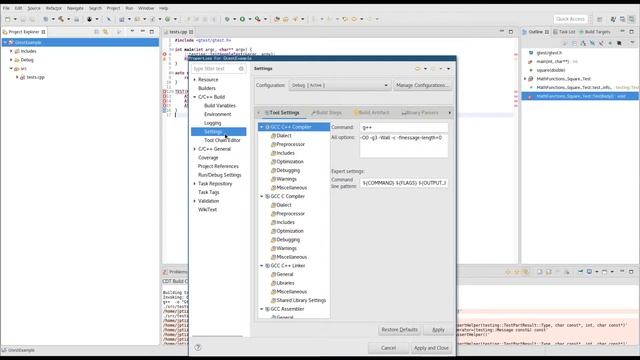Click the Build hammer toolbar icon
This screenshot has width=640, height=360.
click(61, 19)
